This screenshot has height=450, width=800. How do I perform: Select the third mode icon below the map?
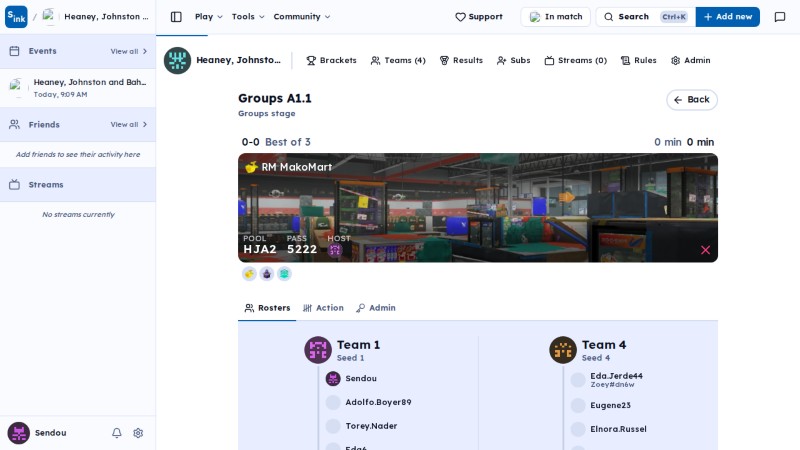(x=284, y=274)
